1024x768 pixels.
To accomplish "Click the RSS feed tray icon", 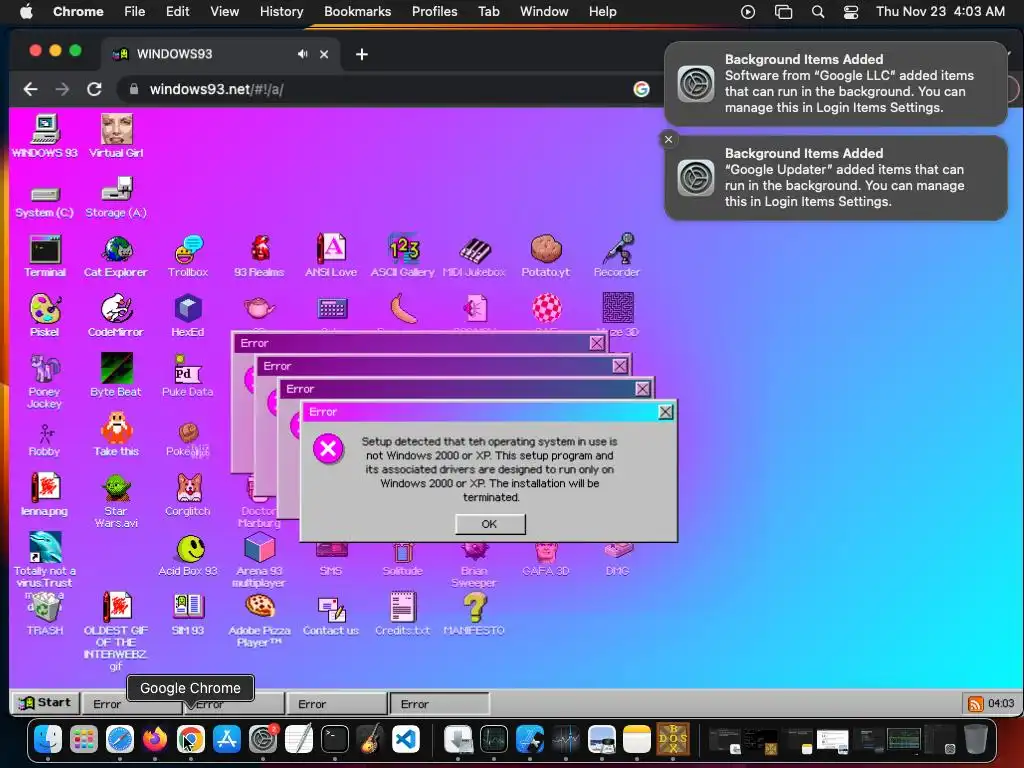I will (x=976, y=703).
